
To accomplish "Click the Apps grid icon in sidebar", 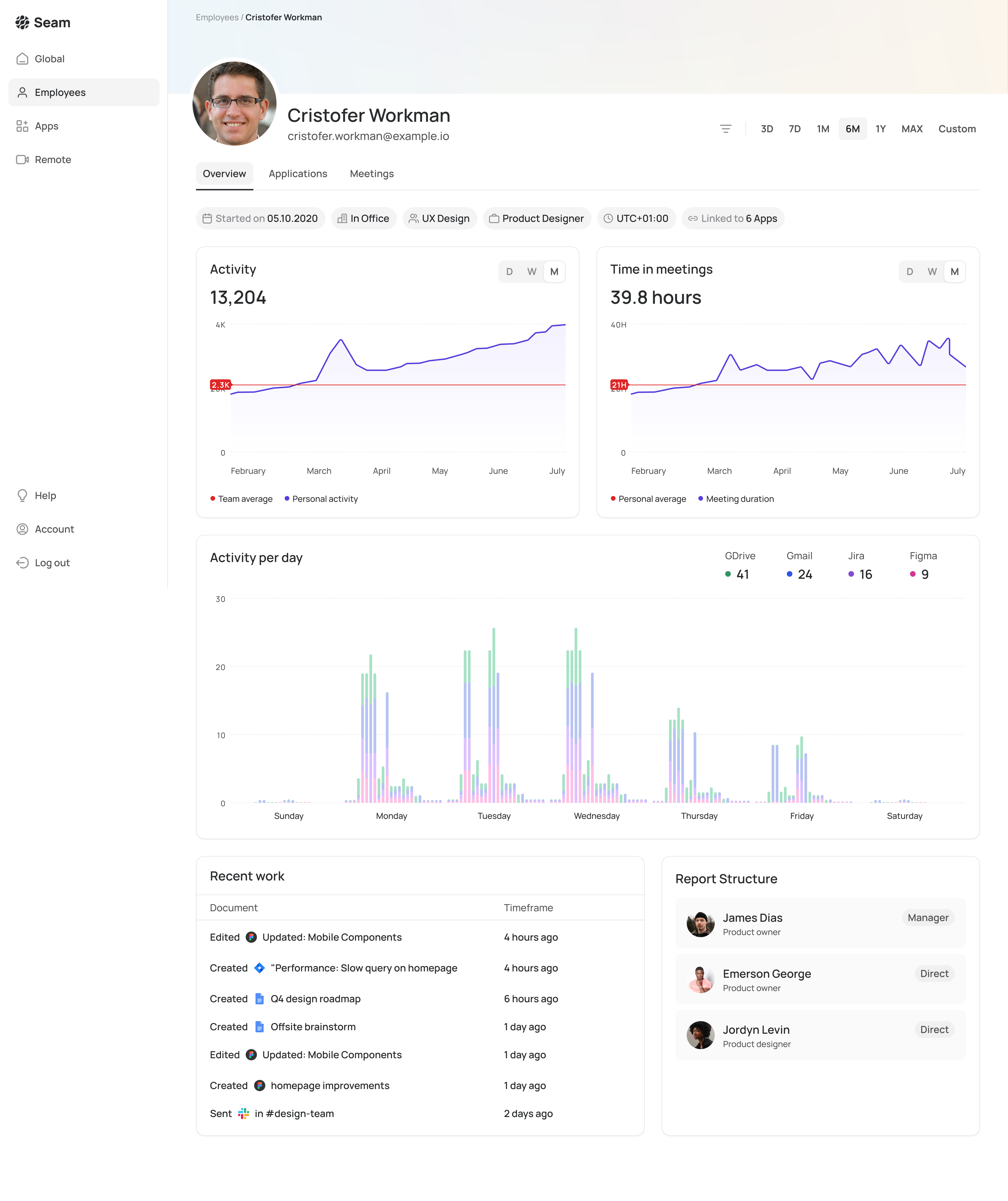I will [x=22, y=126].
